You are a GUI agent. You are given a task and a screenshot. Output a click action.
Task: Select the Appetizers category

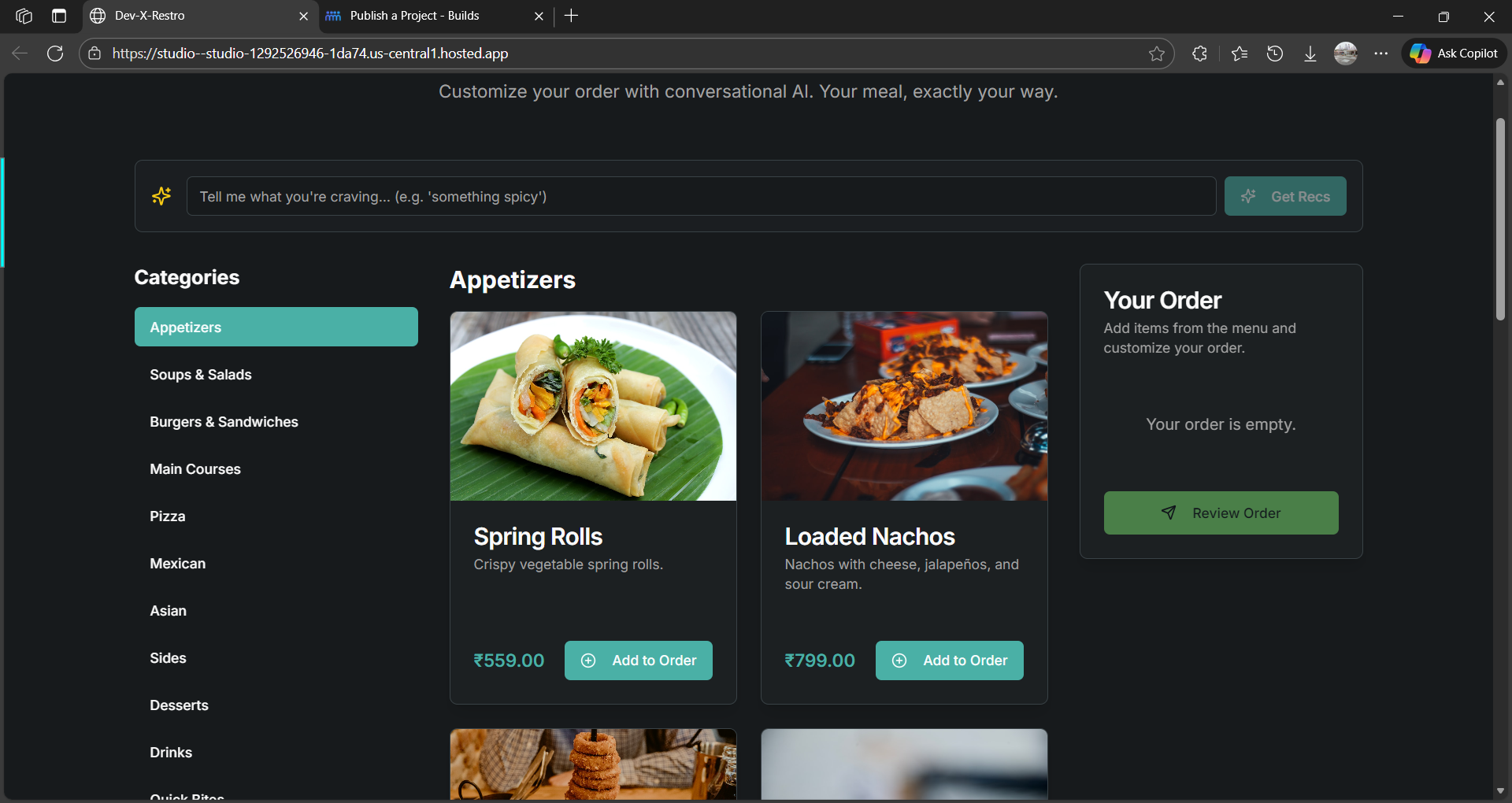tap(276, 327)
